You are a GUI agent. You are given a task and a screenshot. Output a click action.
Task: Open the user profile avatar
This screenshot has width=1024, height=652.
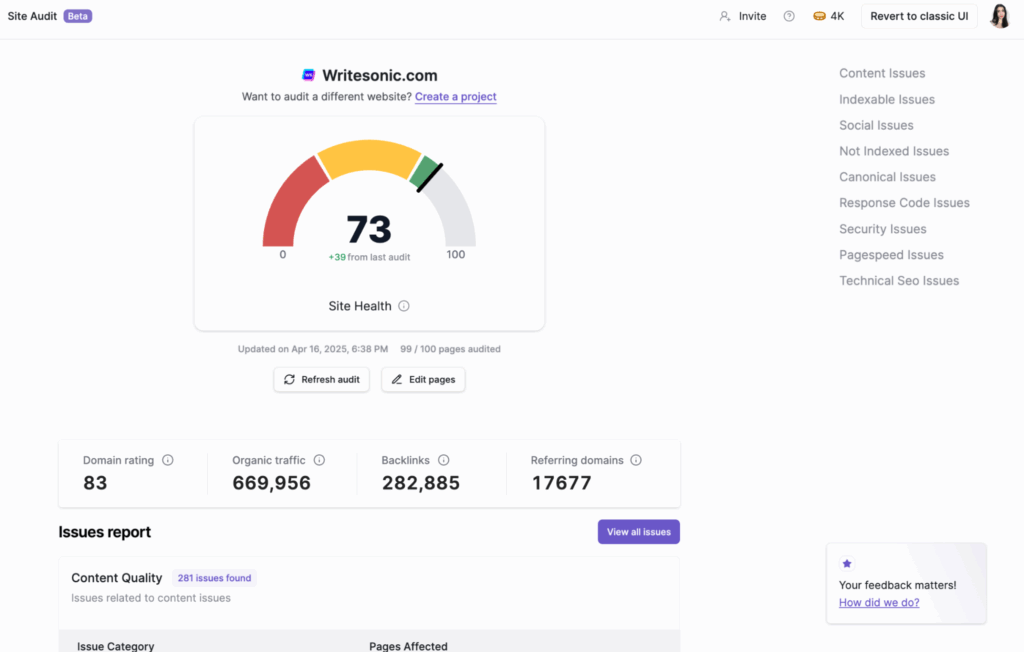[1000, 16]
